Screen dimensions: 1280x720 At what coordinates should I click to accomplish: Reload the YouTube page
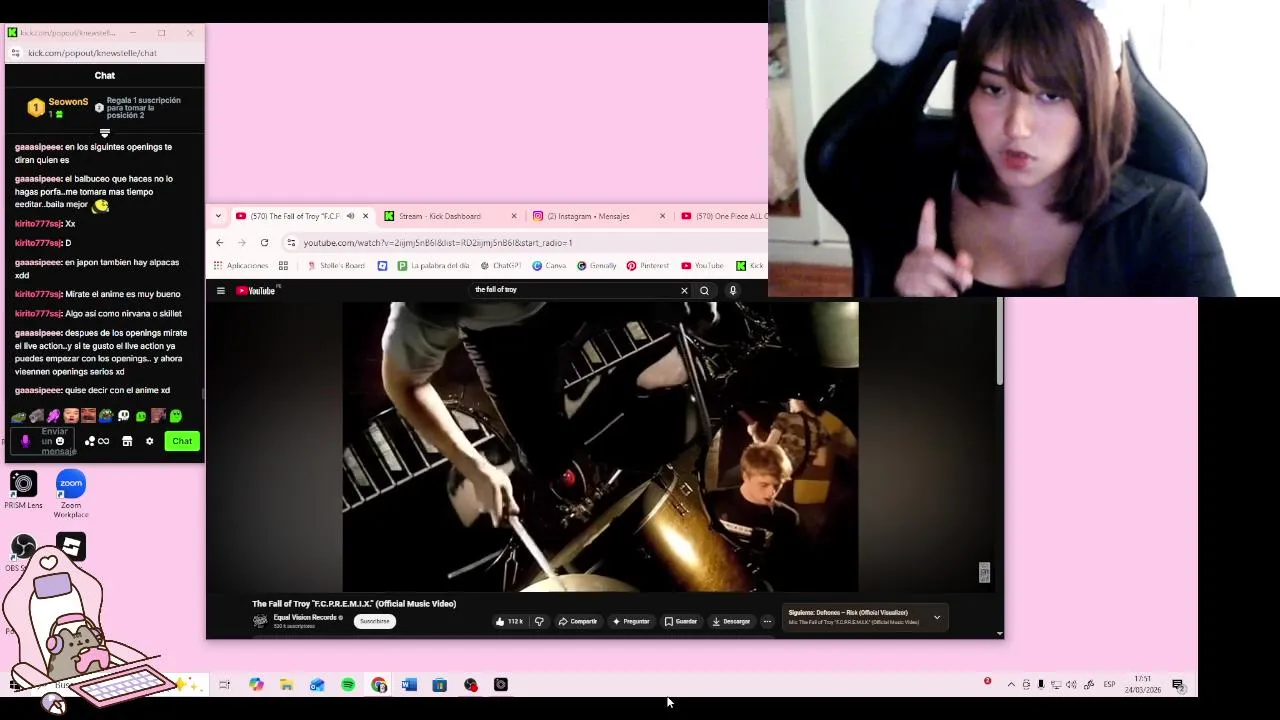click(264, 243)
